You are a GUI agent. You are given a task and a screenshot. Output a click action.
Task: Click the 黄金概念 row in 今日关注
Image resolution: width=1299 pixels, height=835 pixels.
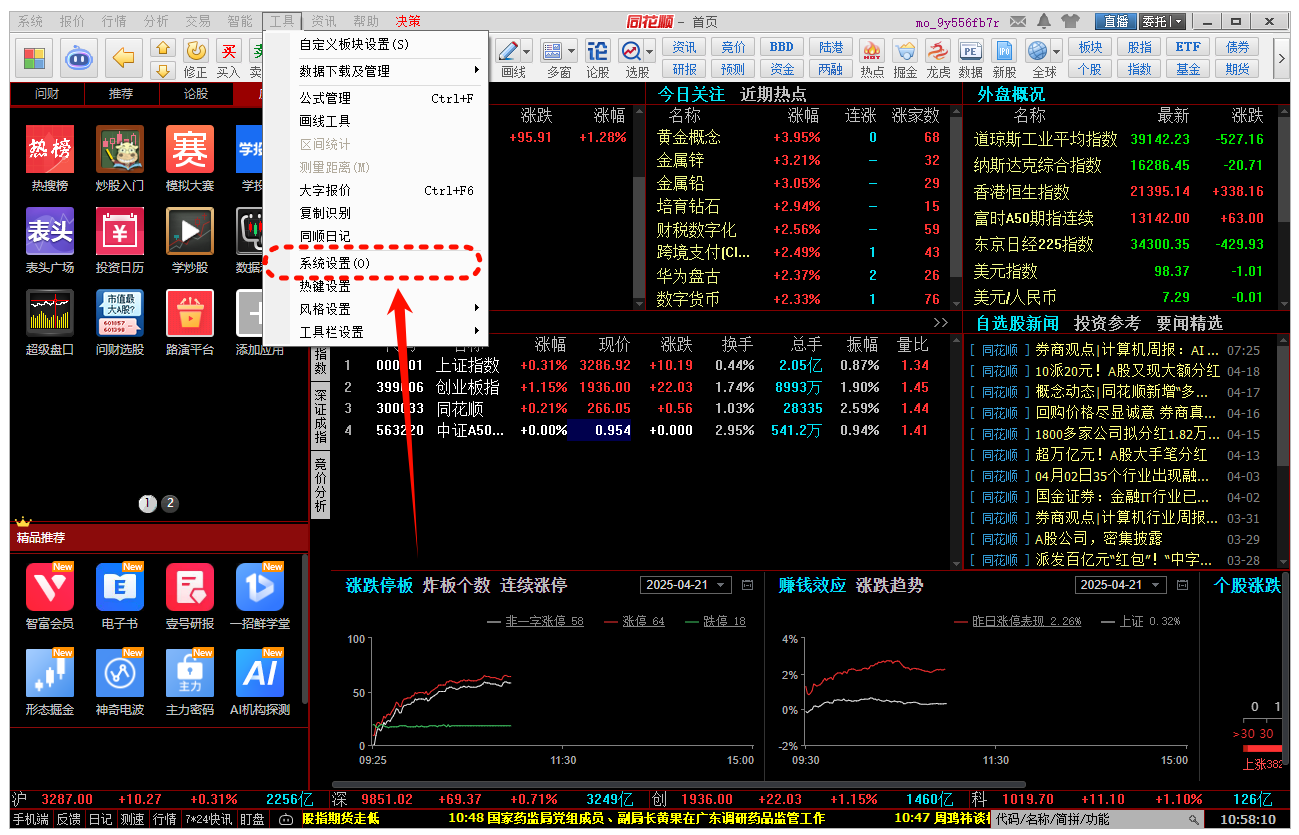pyautogui.click(x=799, y=138)
